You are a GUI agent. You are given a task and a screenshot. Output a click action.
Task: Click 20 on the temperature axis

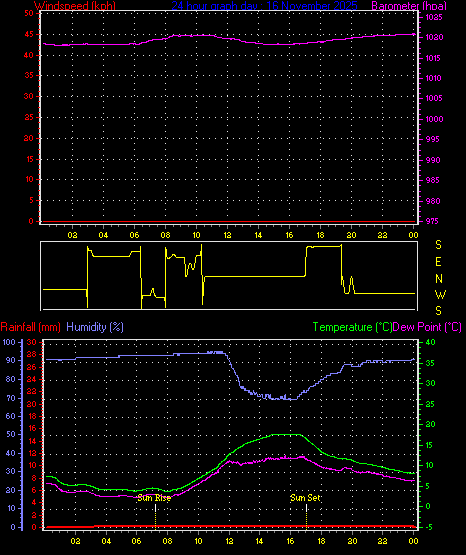click(x=430, y=424)
